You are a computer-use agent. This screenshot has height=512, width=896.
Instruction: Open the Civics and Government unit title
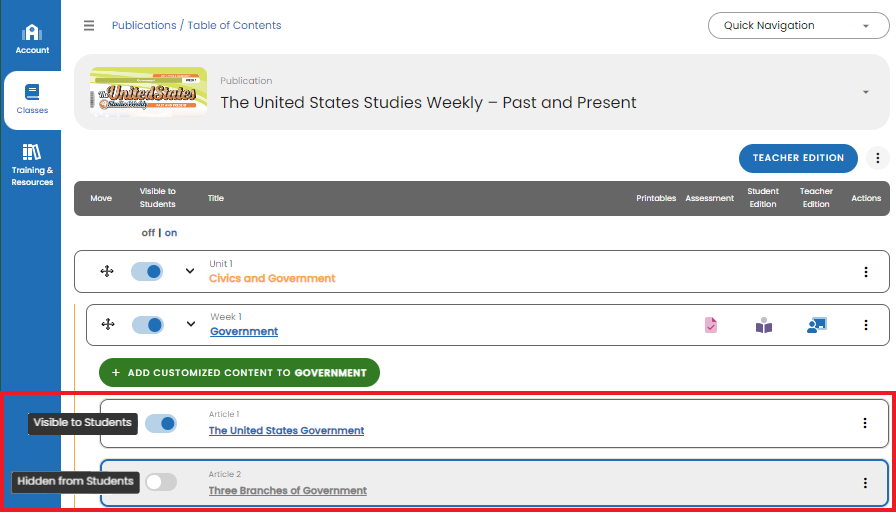tap(272, 278)
